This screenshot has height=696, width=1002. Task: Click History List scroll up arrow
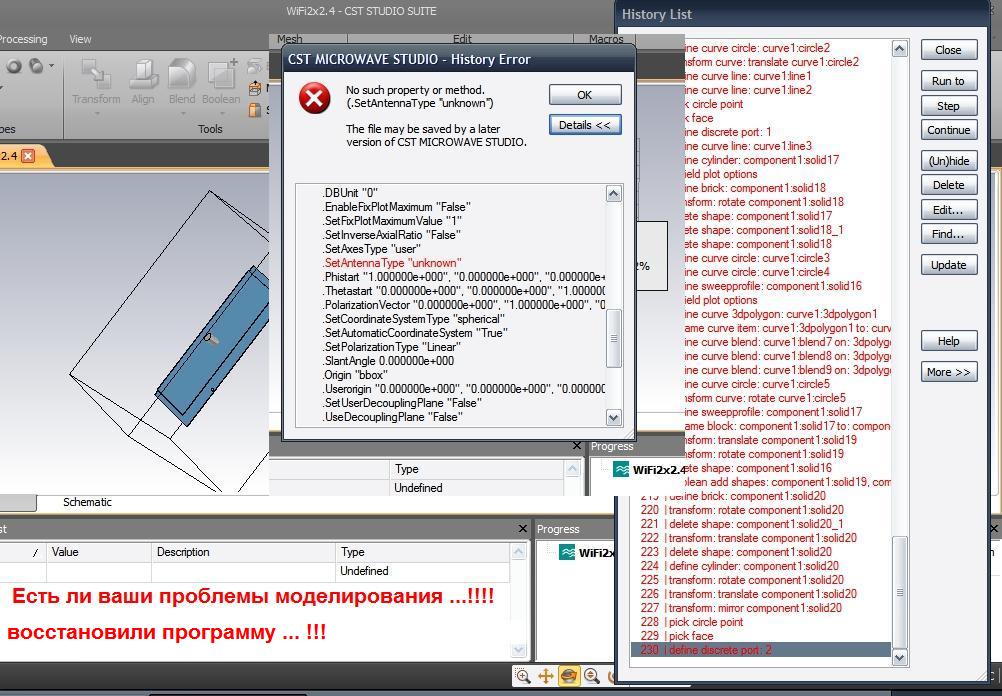tap(900, 49)
